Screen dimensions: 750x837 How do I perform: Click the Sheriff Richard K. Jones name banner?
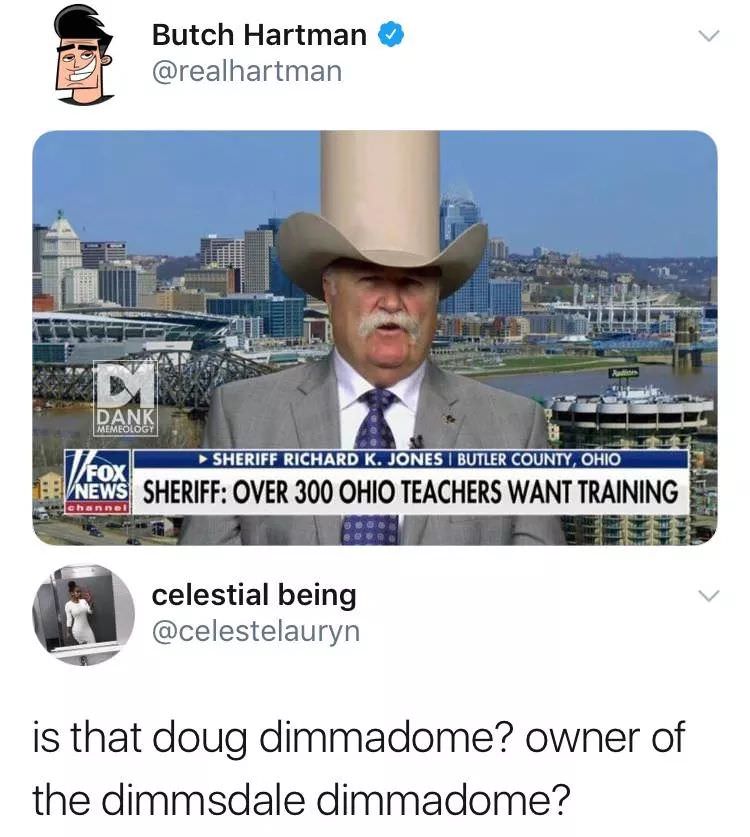pyautogui.click(x=410, y=459)
